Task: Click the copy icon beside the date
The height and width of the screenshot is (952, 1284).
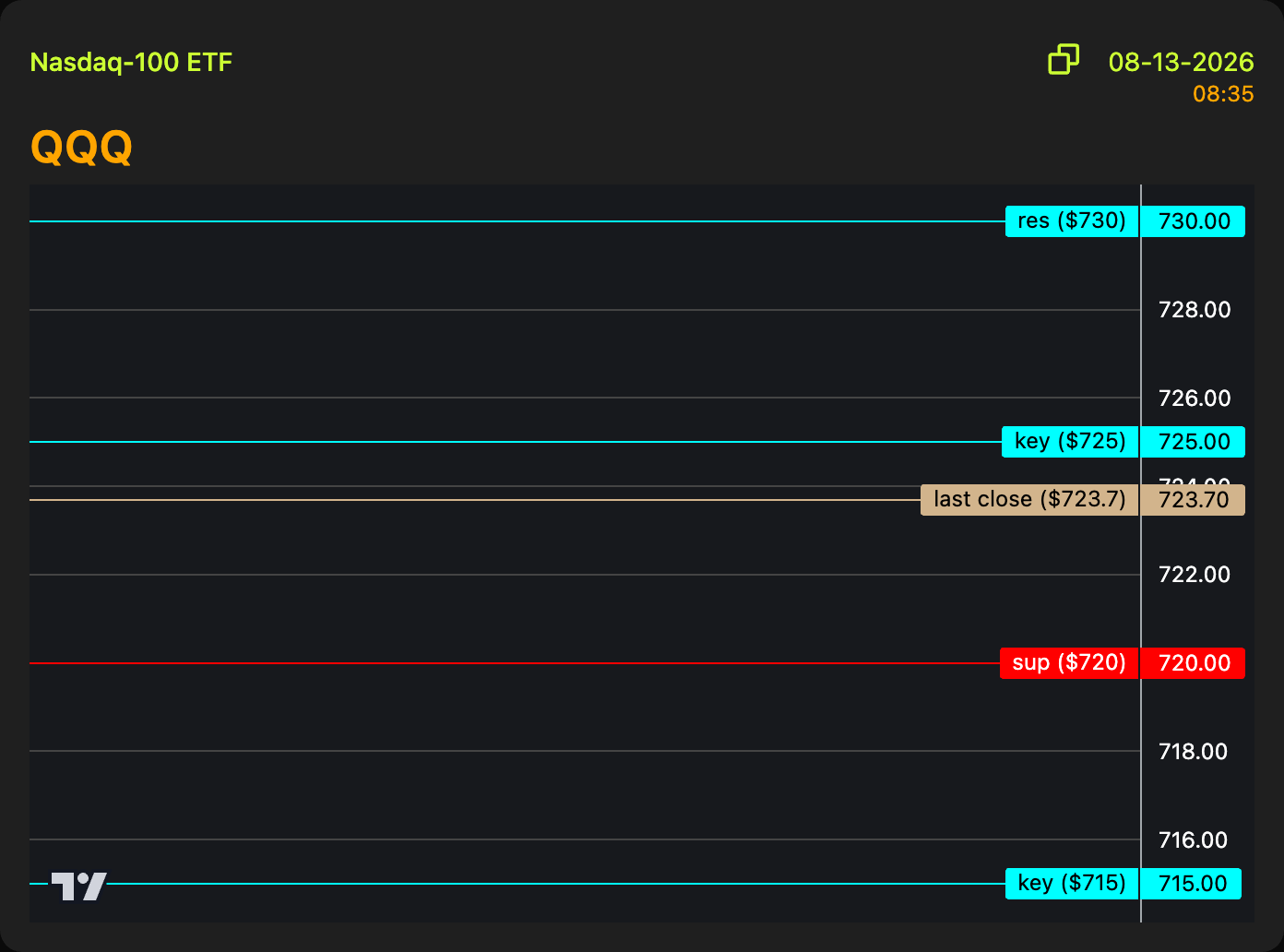Action: [x=1064, y=59]
